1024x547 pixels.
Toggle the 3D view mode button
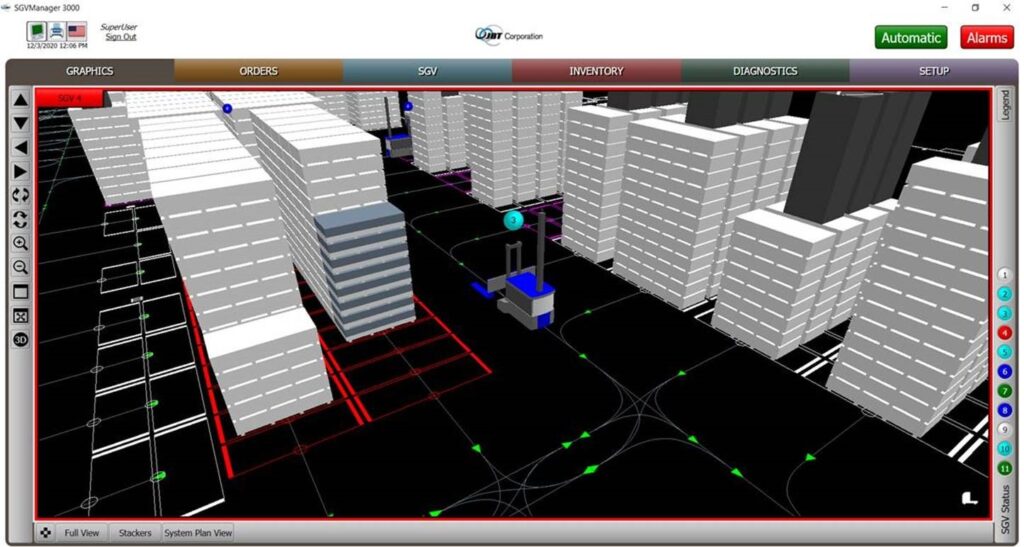coord(20,339)
